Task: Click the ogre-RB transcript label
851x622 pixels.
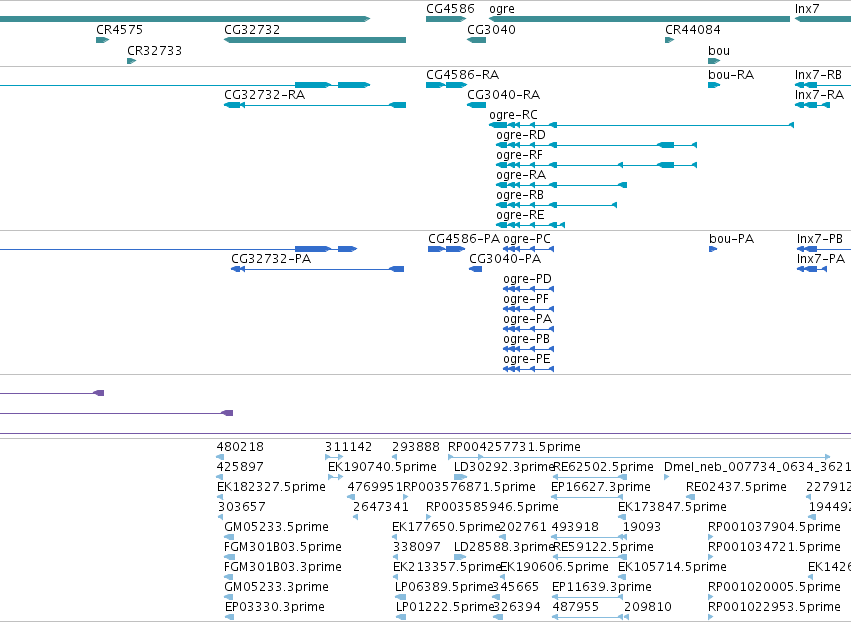Action: (519, 194)
